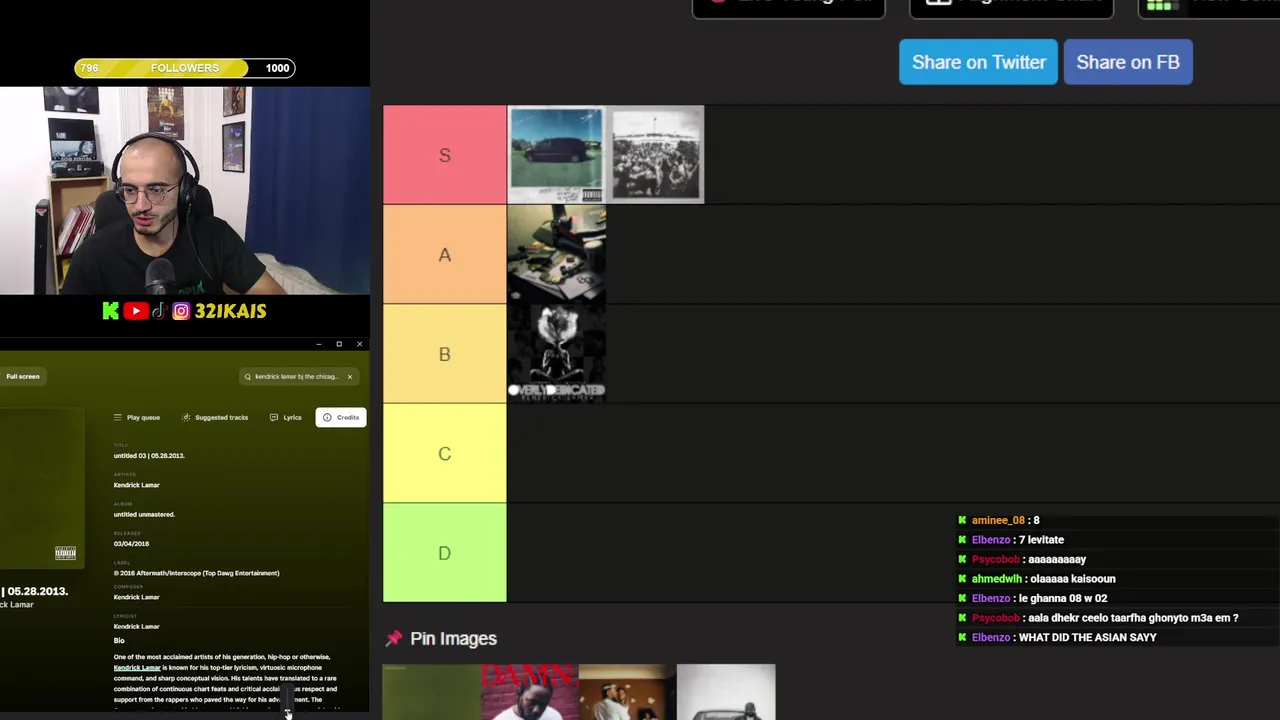
Task: Open the Lyrics tab
Action: point(286,417)
